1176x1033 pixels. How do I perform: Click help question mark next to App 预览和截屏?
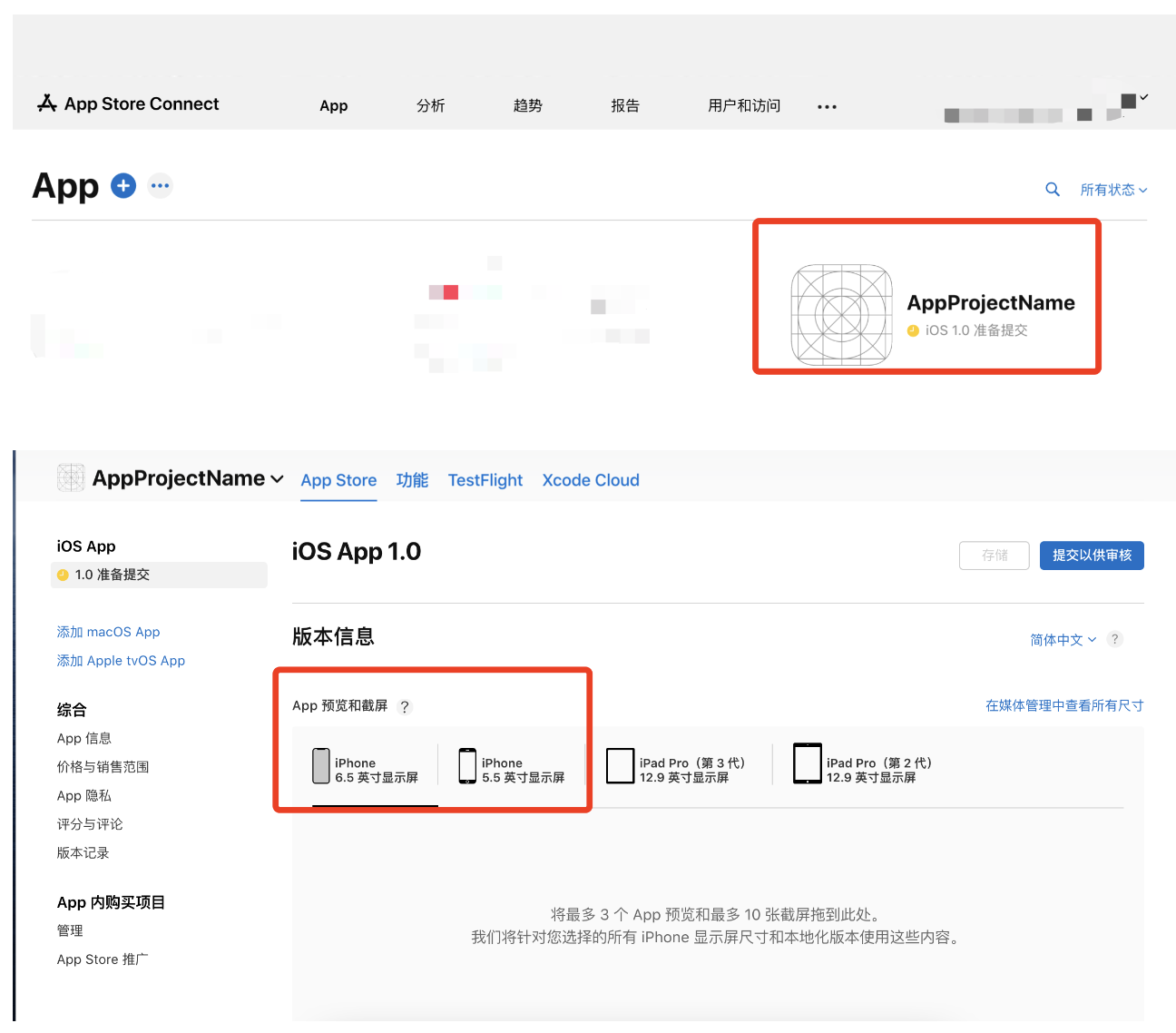[405, 706]
